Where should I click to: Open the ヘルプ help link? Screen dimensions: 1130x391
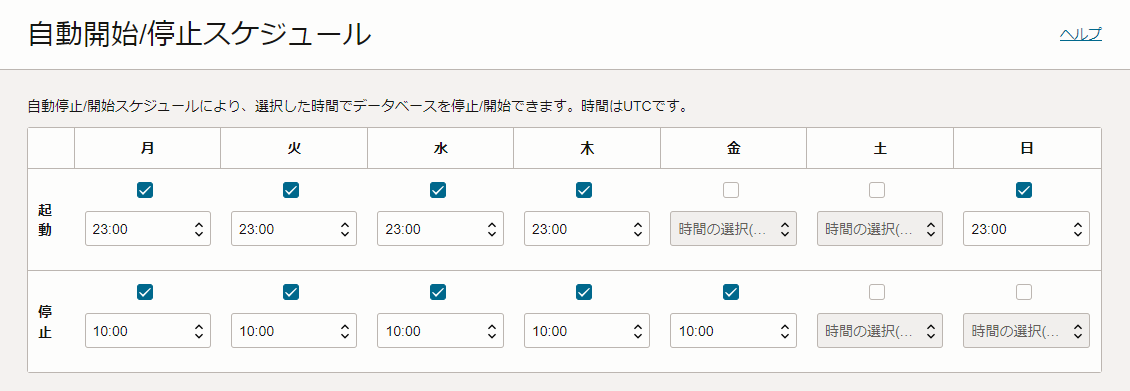[x=1080, y=34]
